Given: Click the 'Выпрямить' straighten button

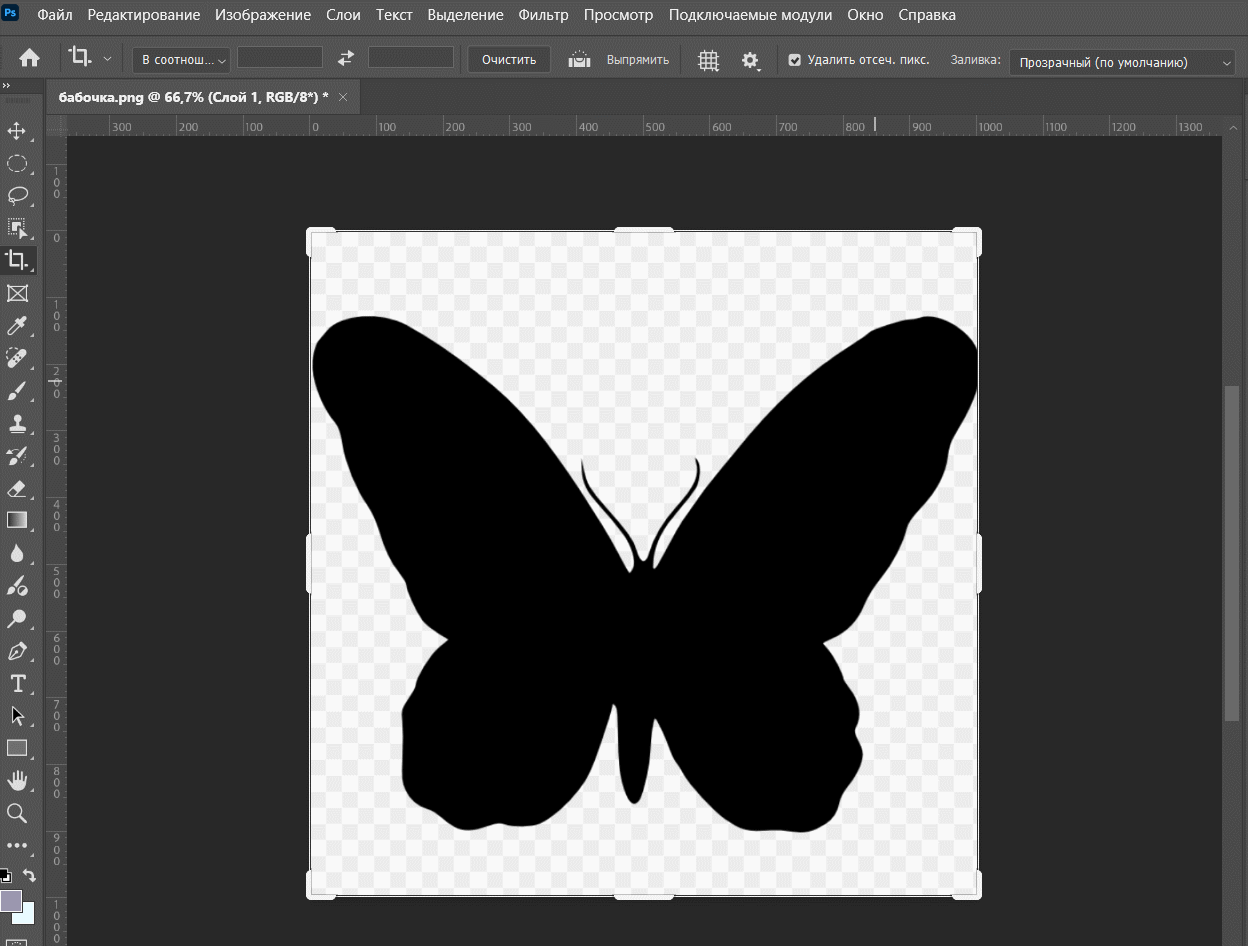Looking at the screenshot, I should tap(637, 60).
